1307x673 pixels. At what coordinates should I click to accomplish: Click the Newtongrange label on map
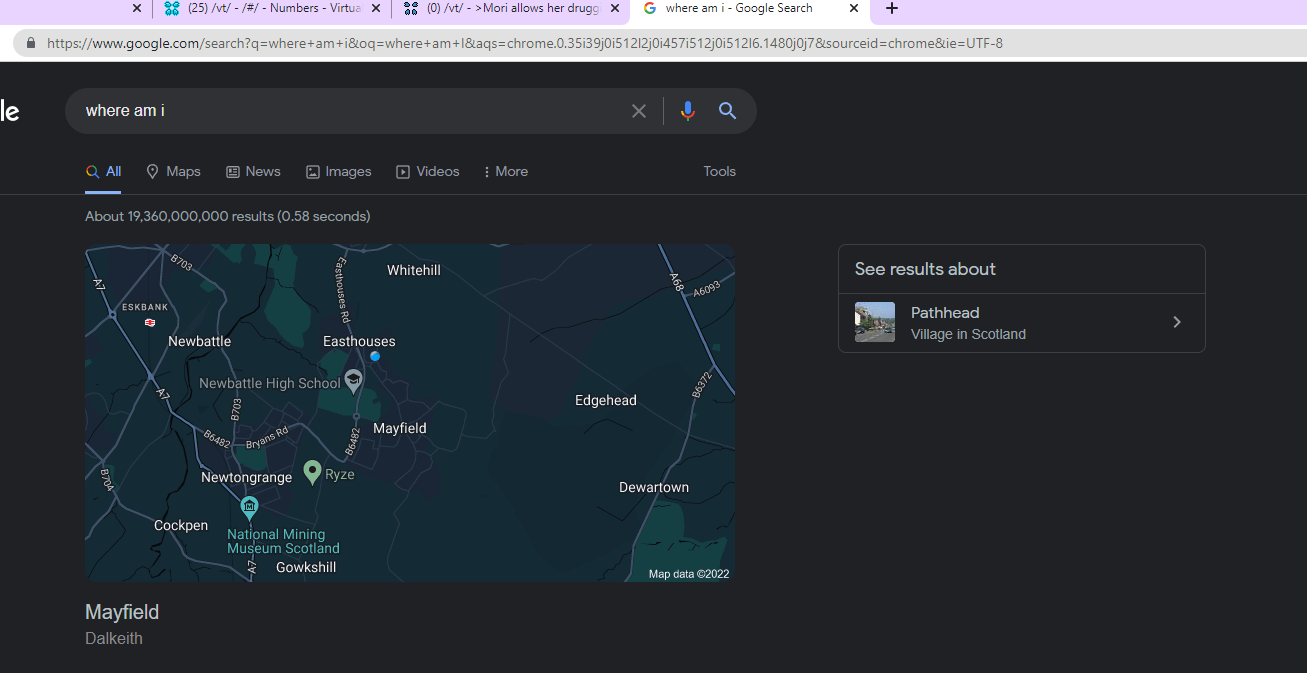click(x=247, y=478)
